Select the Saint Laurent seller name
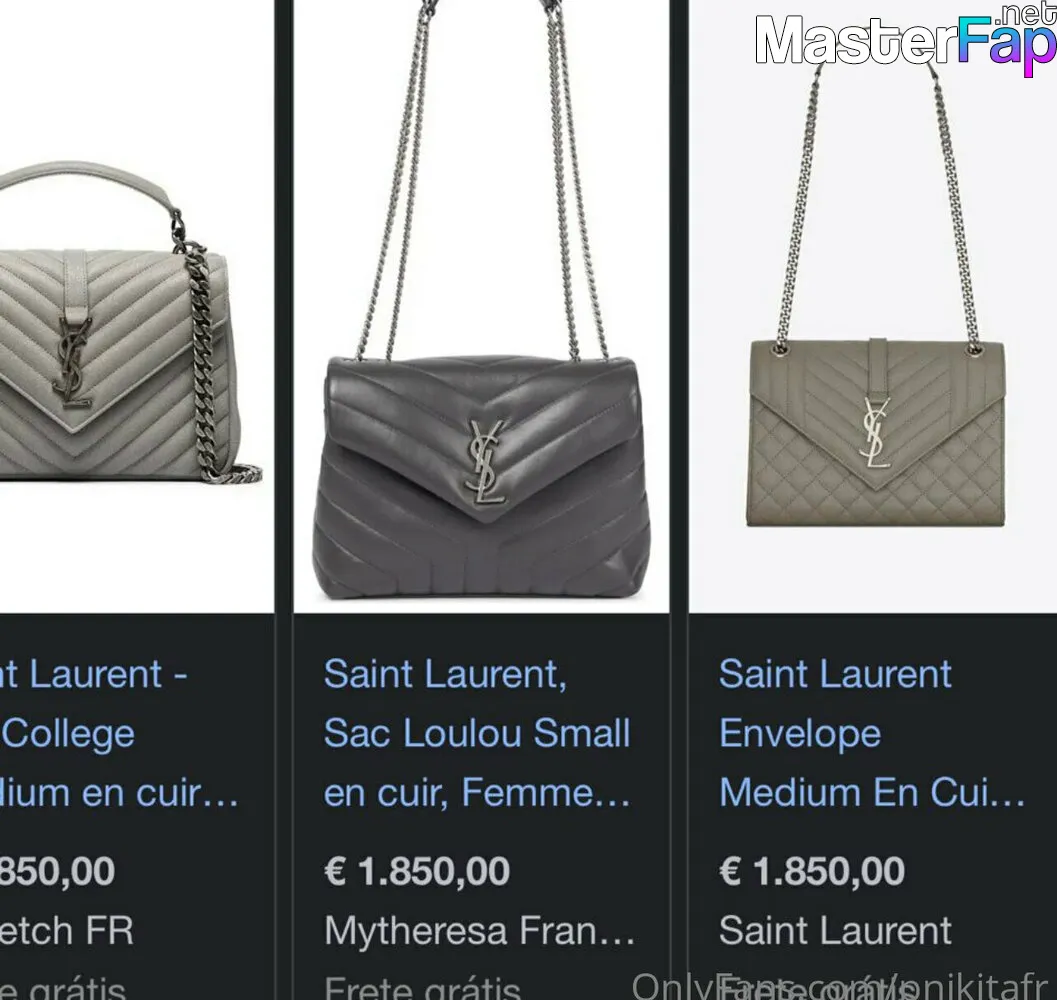The image size is (1057, 1000). click(x=835, y=931)
